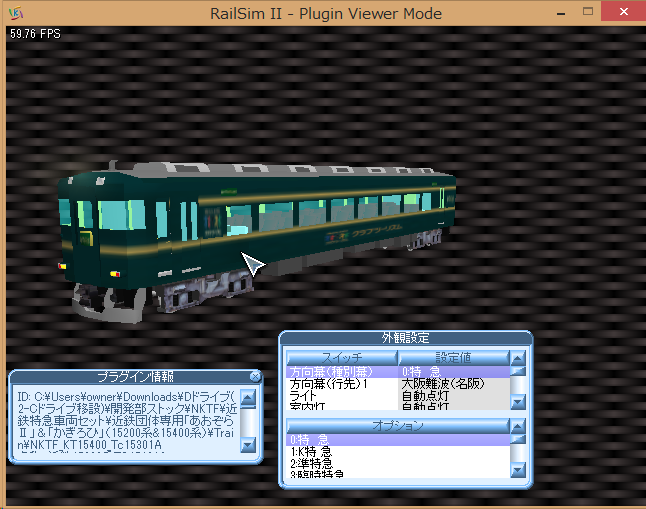Click the スイッチ column header
This screenshot has width=646, height=509.
pyautogui.click(x=342, y=358)
